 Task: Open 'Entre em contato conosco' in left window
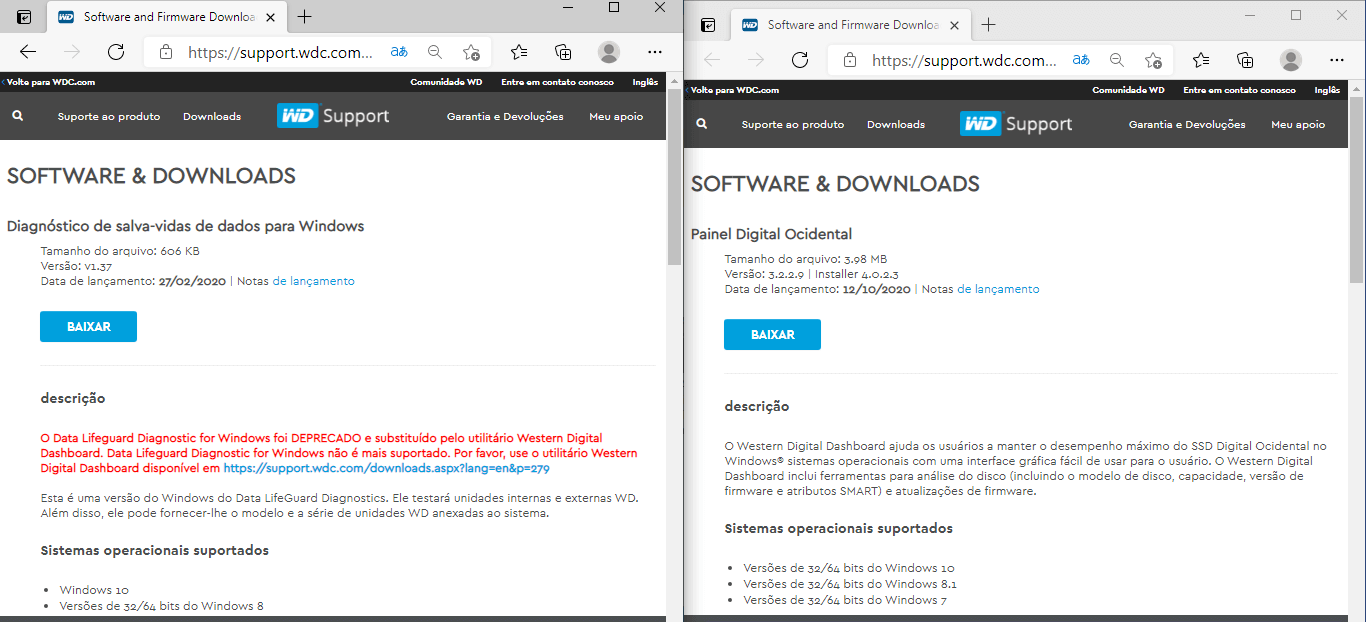[556, 82]
